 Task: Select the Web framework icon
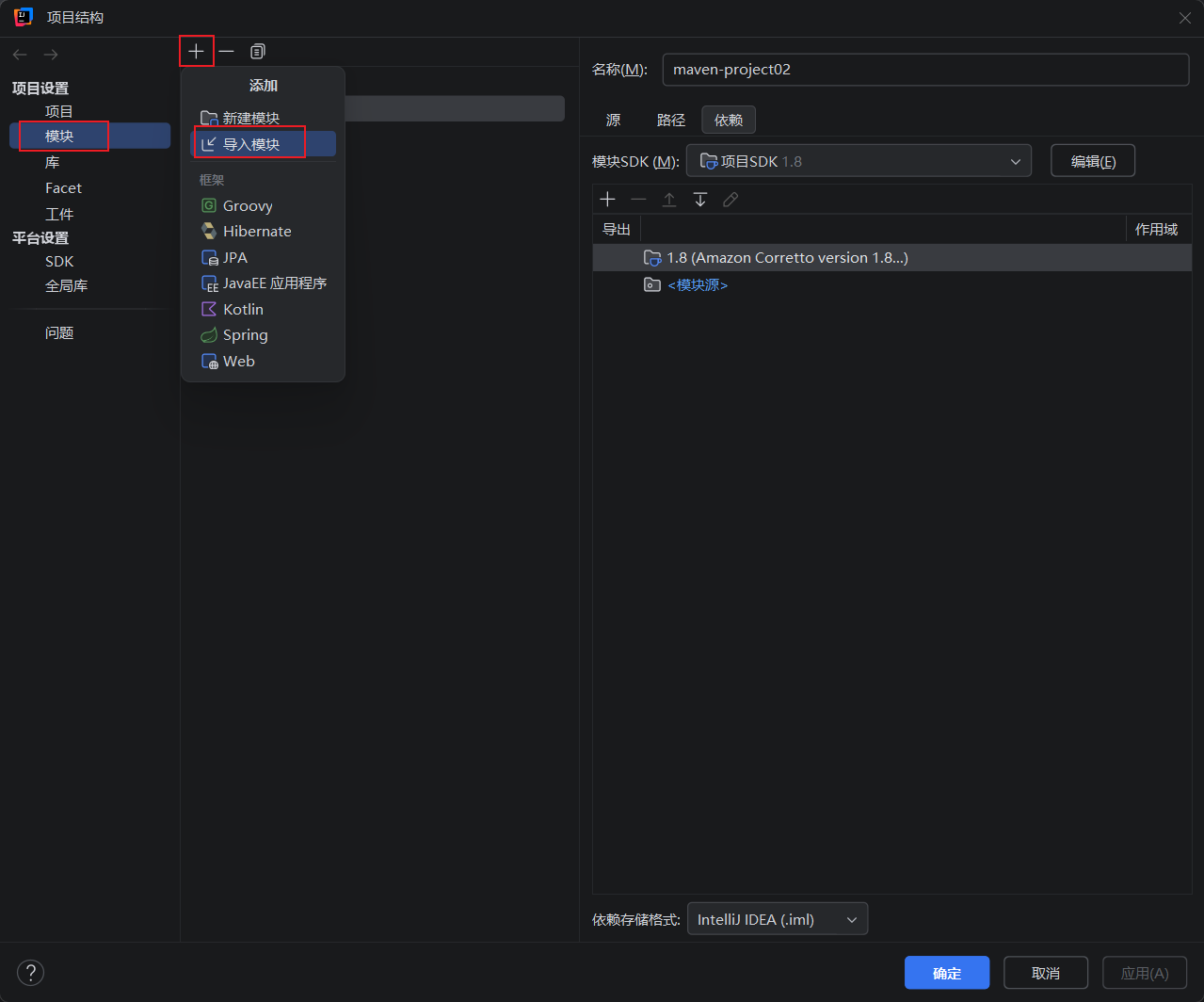click(209, 362)
